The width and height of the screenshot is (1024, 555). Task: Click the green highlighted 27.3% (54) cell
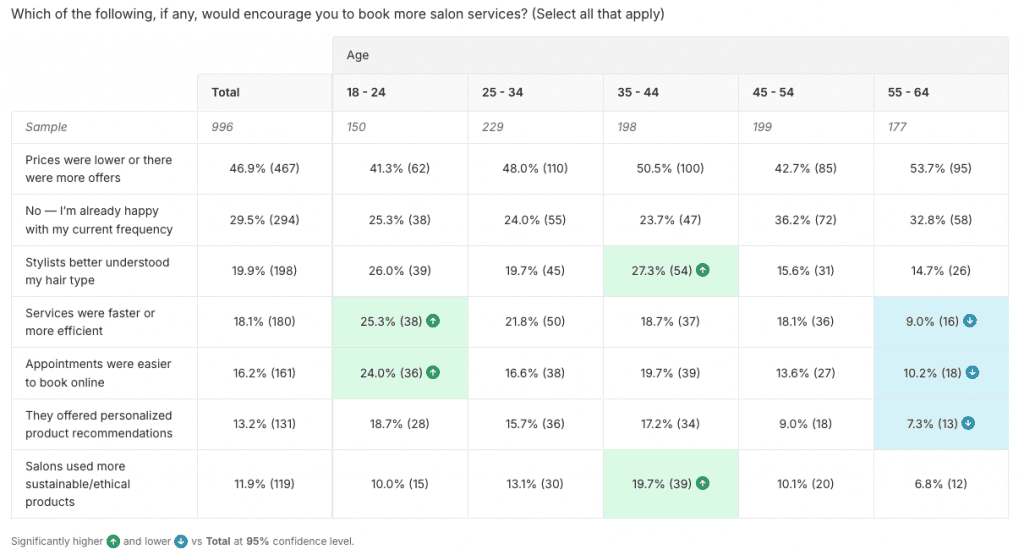660,271
